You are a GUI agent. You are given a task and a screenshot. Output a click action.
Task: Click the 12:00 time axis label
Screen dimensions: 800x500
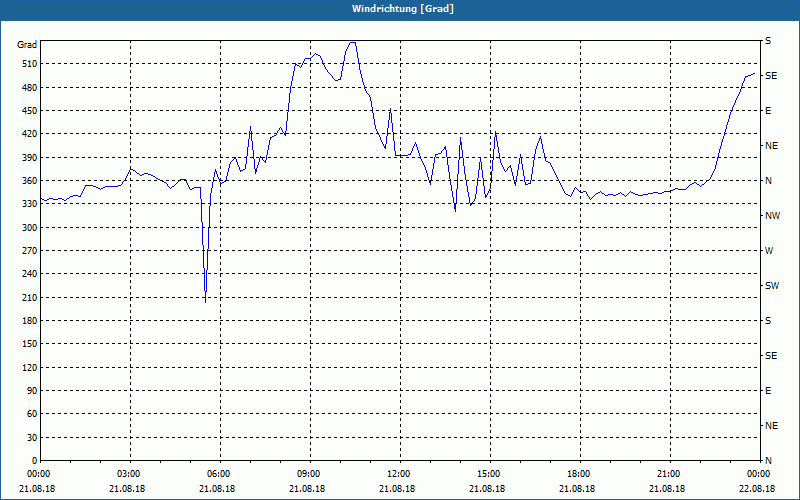pyautogui.click(x=398, y=474)
